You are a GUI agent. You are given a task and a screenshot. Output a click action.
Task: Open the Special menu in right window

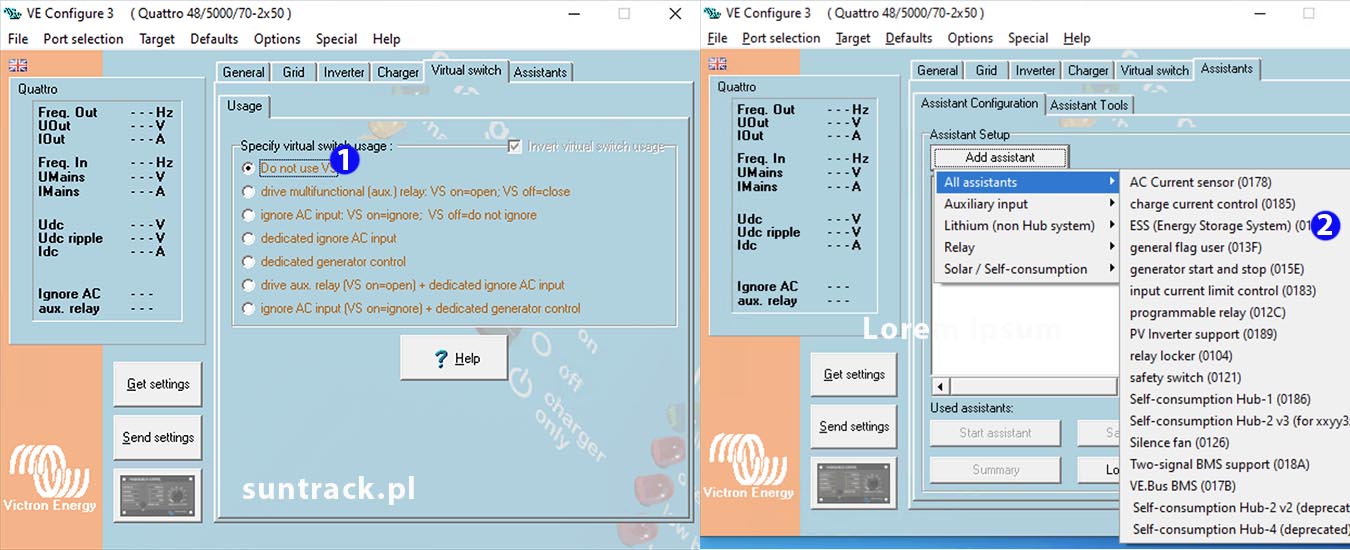[1028, 38]
